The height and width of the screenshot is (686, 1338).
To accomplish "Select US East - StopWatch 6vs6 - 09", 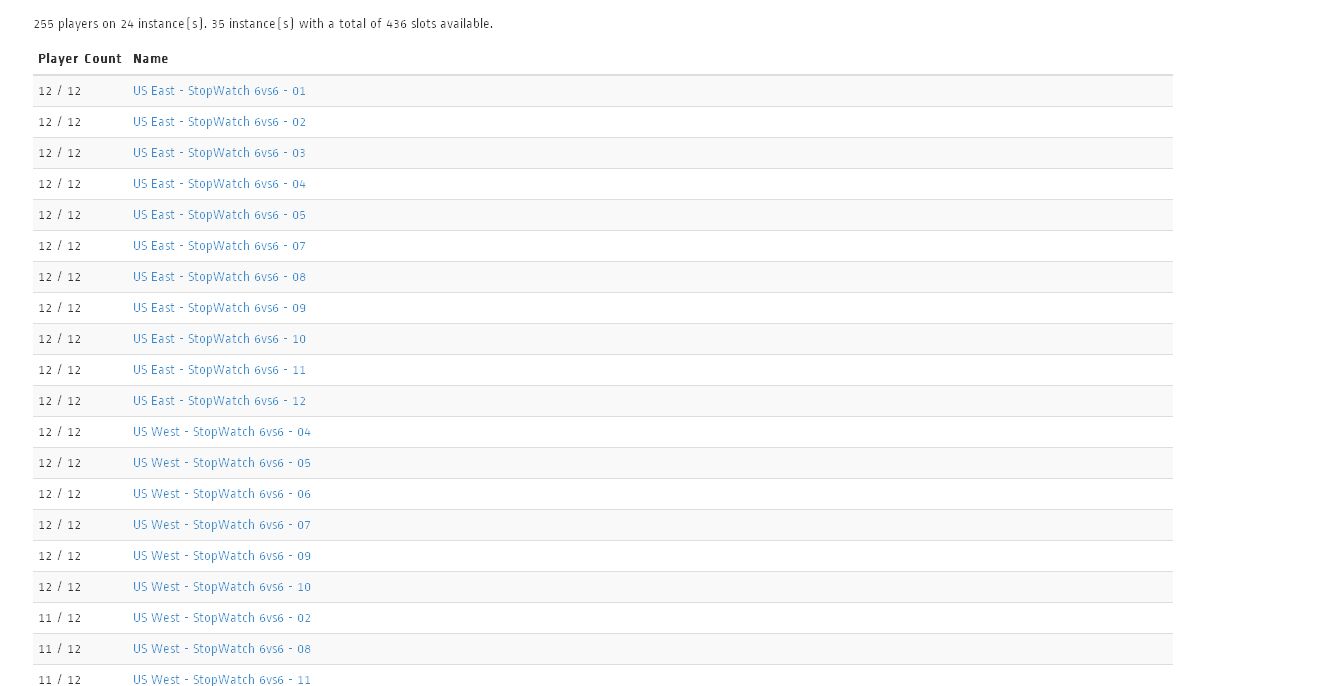I will tap(219, 308).
